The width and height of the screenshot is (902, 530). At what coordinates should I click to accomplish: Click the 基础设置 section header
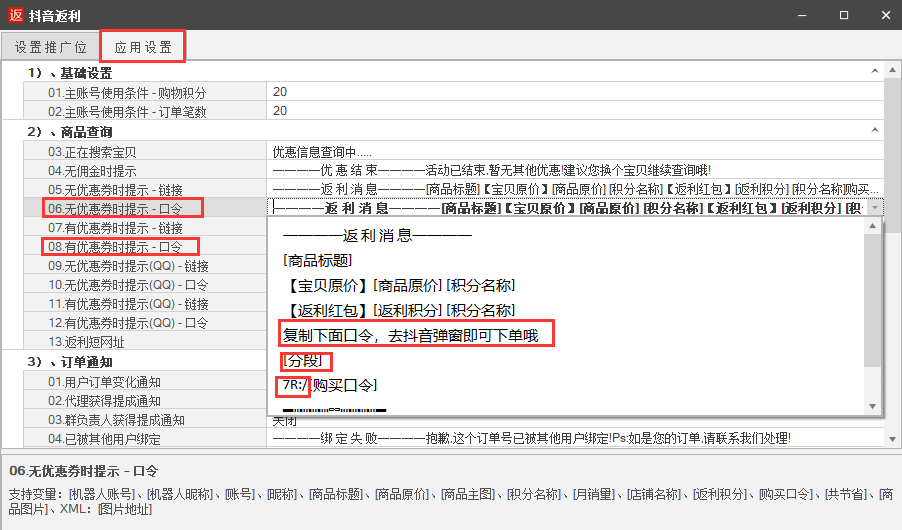pos(70,73)
